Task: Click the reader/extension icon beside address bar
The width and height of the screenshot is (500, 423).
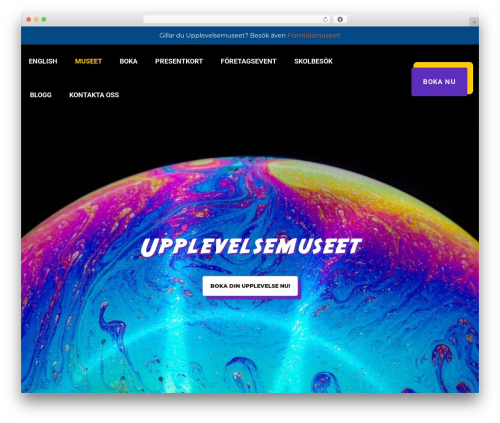Action: (340, 19)
